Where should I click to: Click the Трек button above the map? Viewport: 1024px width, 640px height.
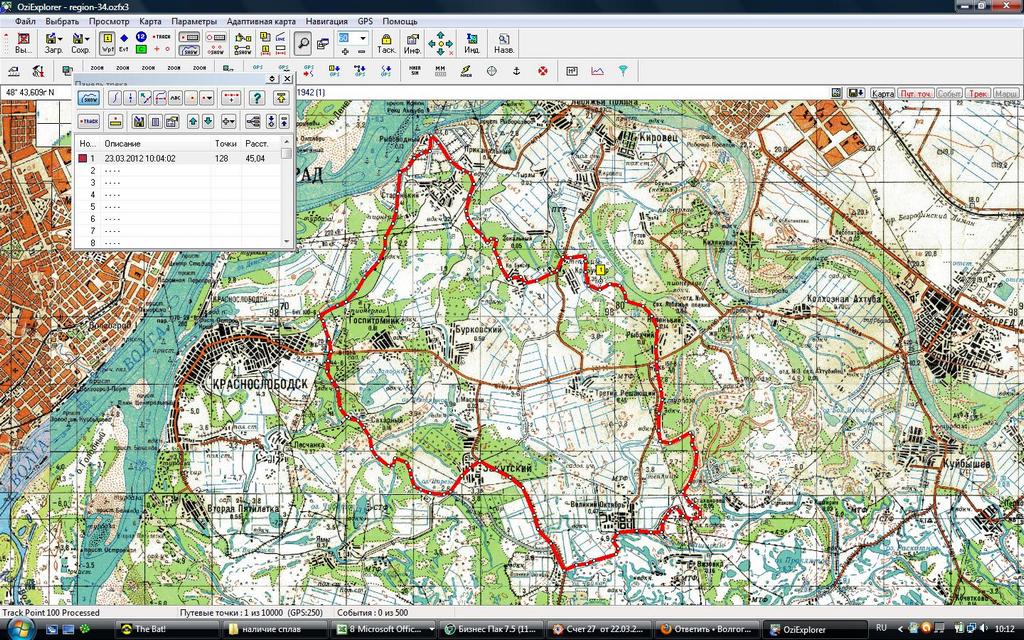click(978, 93)
